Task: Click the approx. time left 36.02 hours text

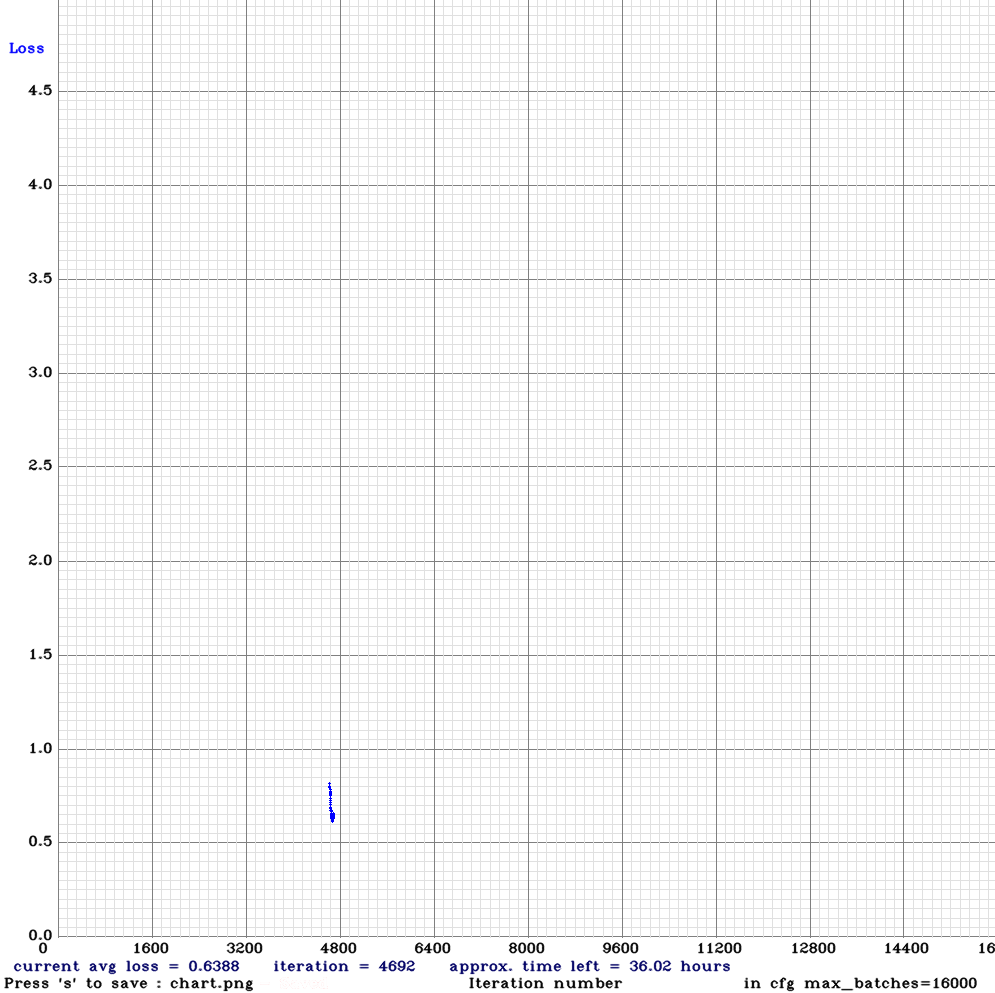Action: (590, 966)
